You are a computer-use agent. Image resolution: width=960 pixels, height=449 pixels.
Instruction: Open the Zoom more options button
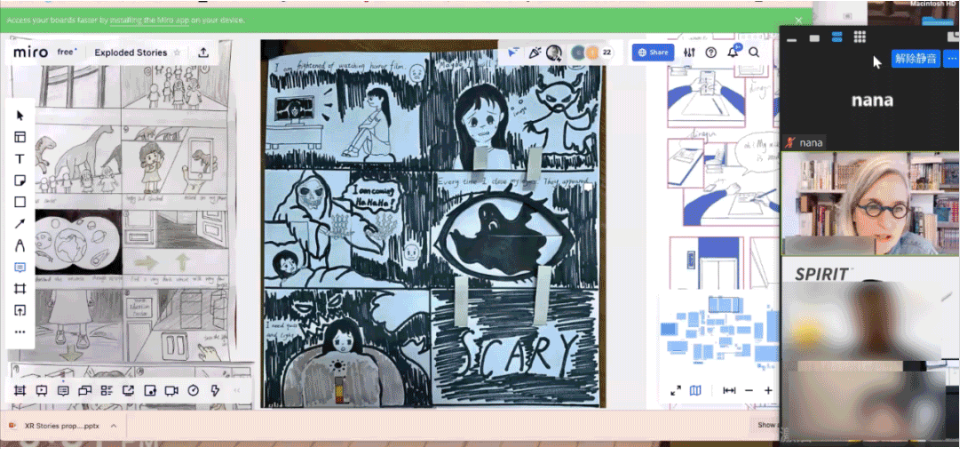click(x=951, y=59)
